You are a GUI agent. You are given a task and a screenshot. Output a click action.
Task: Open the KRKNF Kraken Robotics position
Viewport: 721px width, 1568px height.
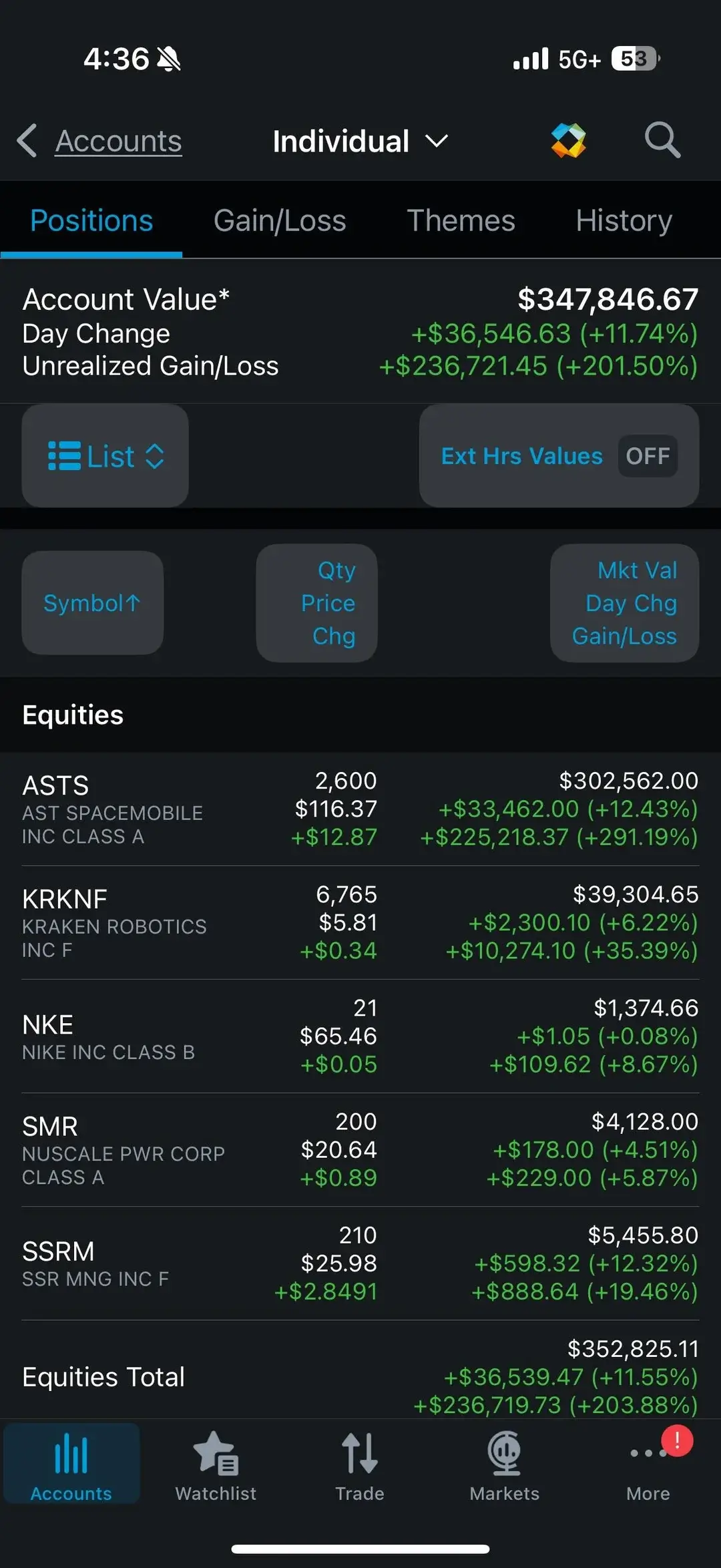(360, 922)
